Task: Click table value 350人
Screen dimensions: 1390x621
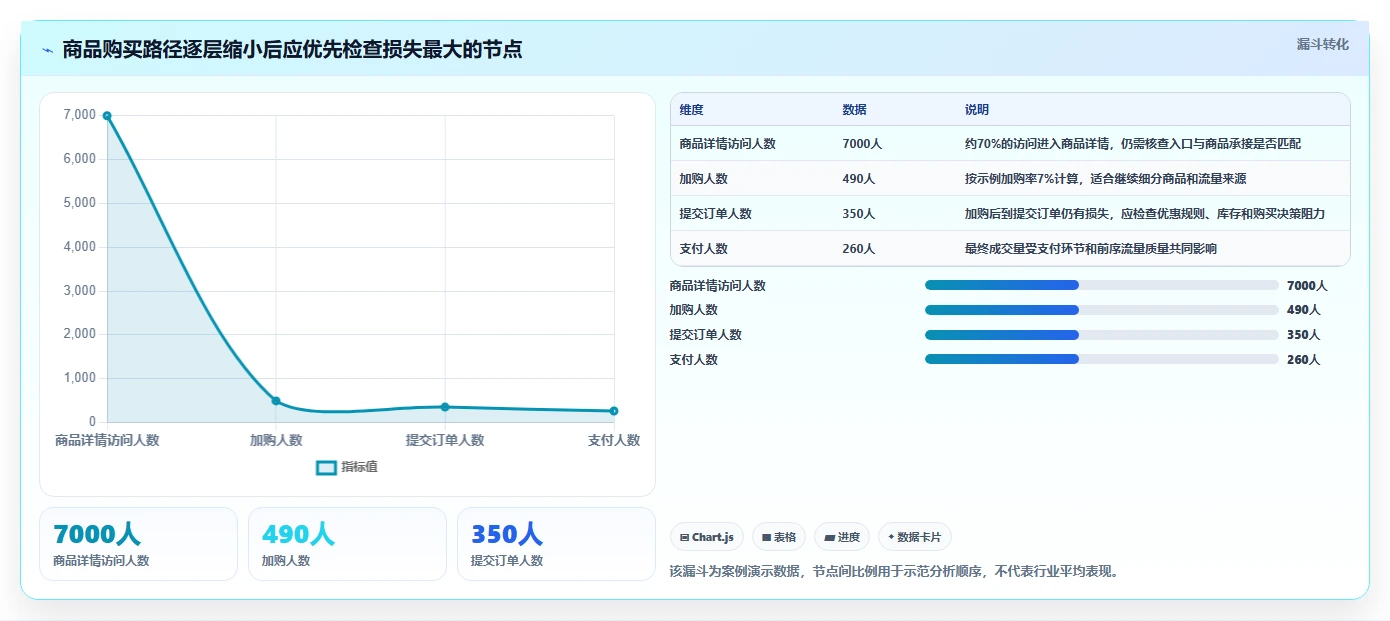Action: (x=858, y=214)
